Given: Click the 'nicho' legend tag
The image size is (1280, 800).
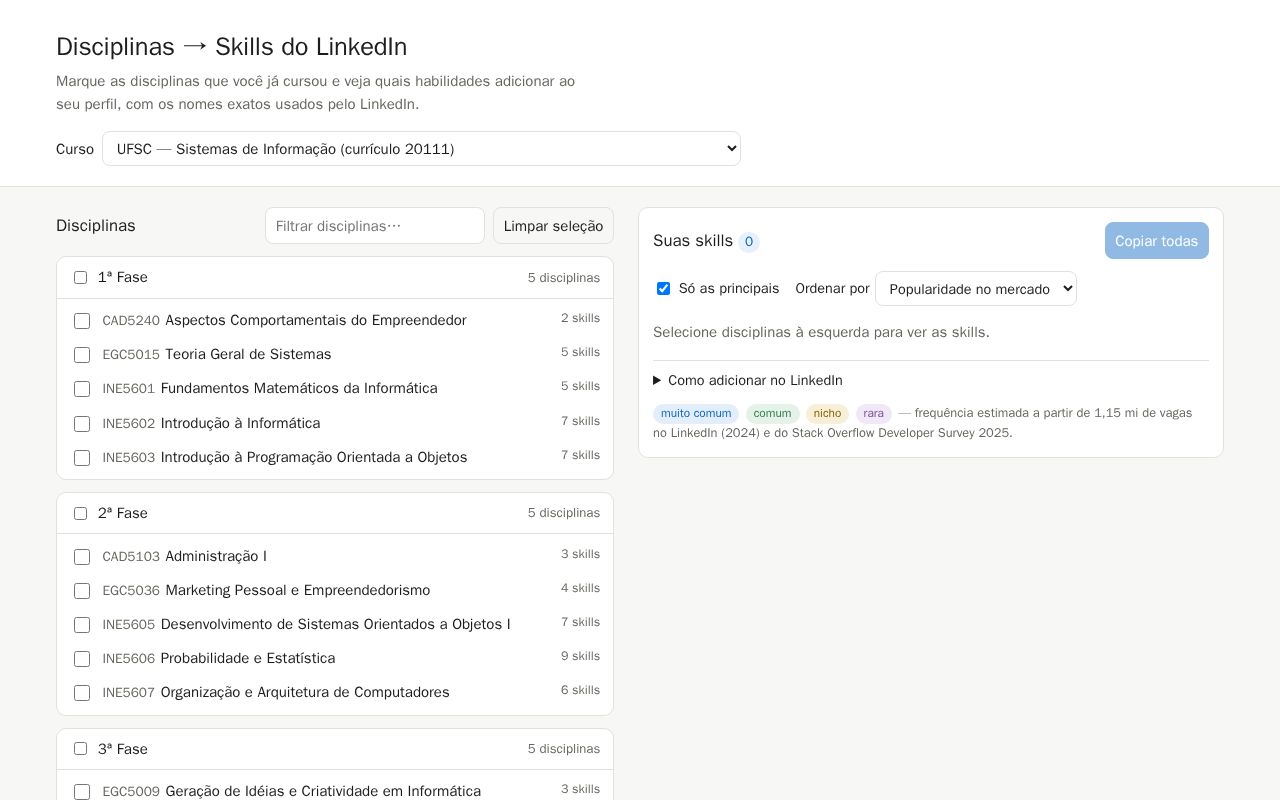Looking at the screenshot, I should [827, 413].
